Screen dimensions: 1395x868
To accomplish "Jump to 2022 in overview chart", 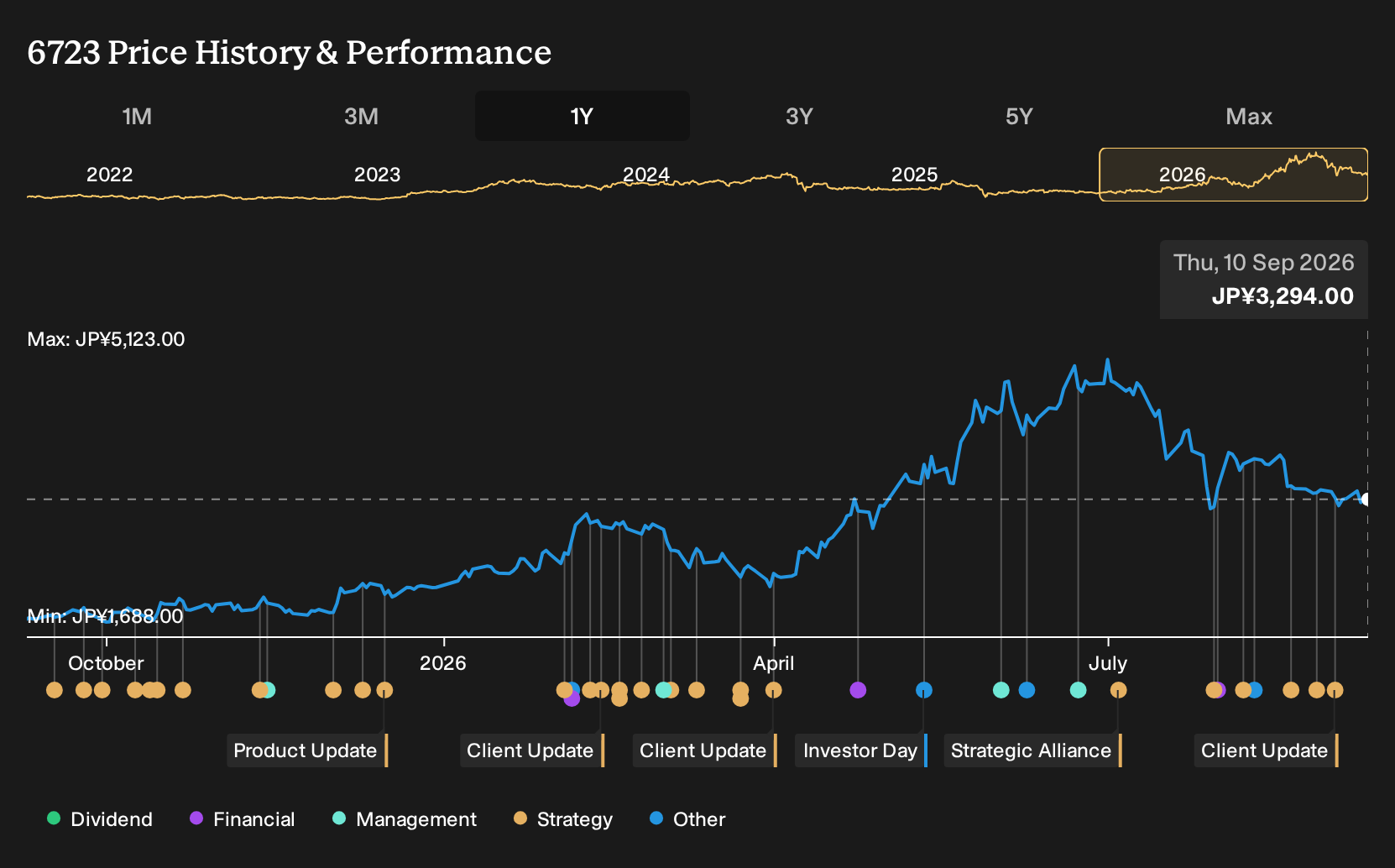I will point(110,175).
